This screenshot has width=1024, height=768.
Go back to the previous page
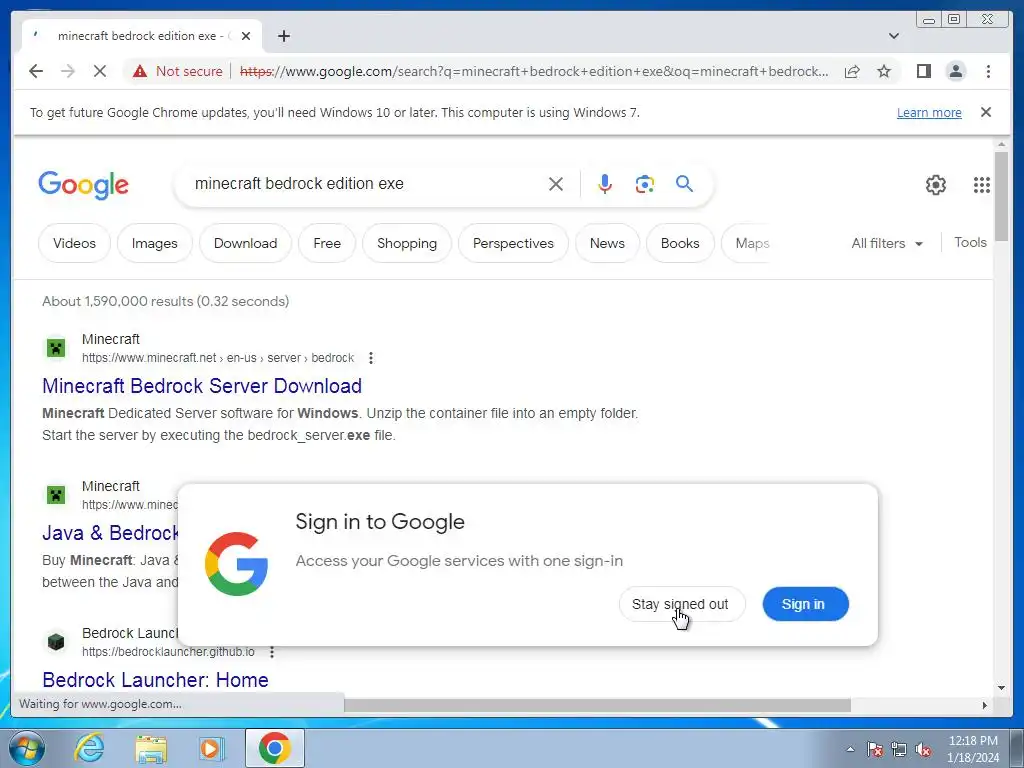pyautogui.click(x=36, y=71)
